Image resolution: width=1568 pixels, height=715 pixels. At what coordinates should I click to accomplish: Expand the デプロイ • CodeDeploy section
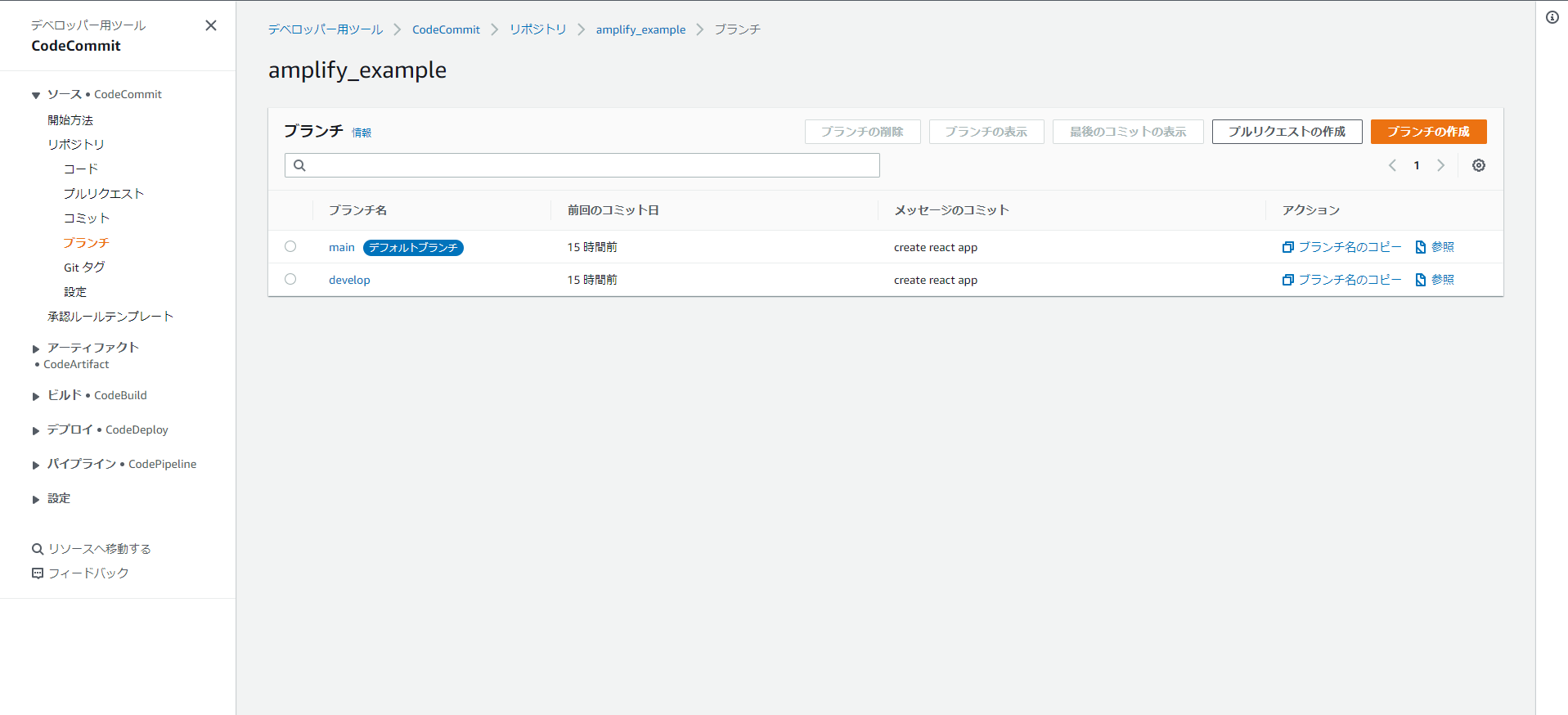click(36, 431)
